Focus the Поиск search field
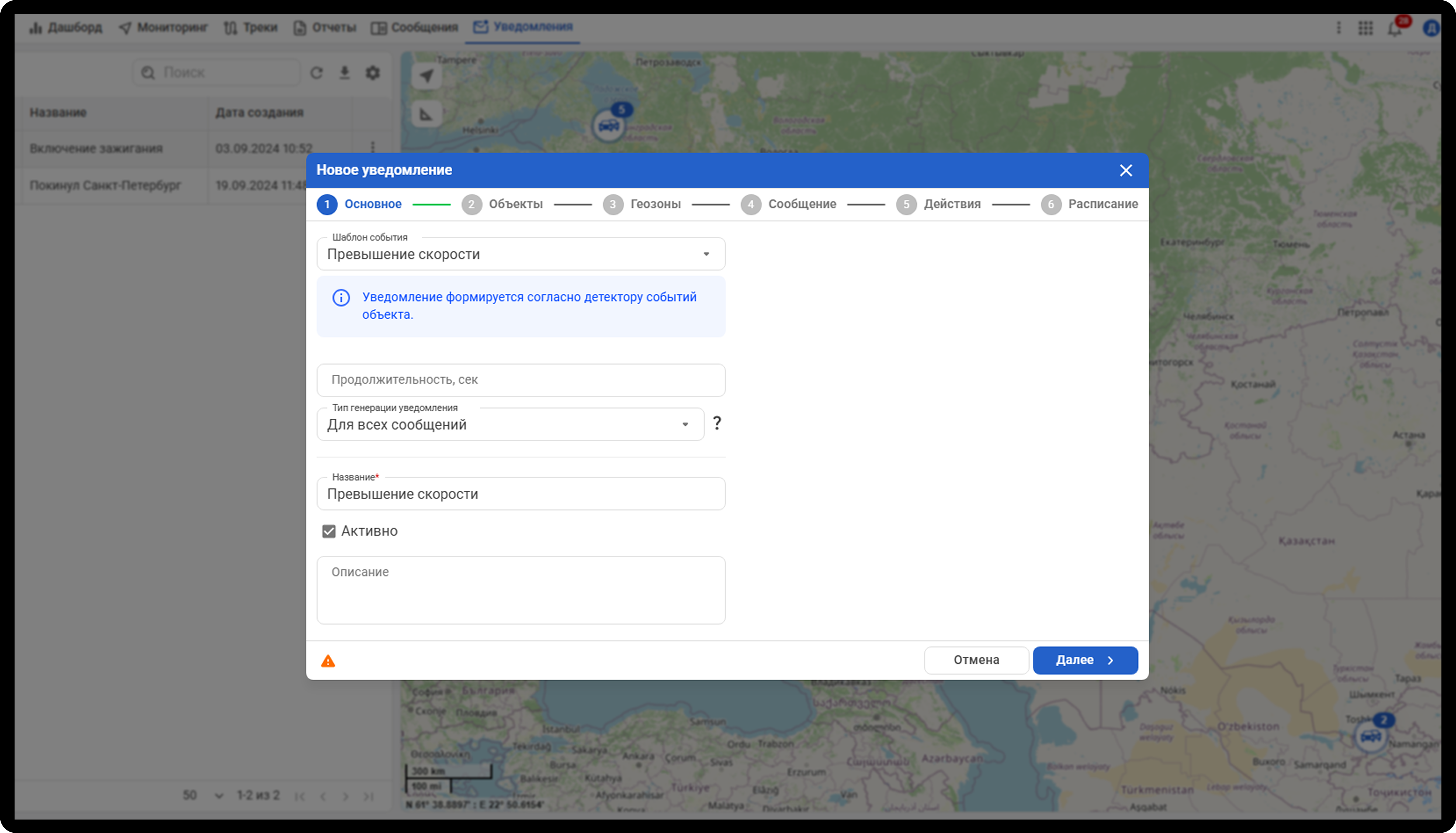 (217, 73)
